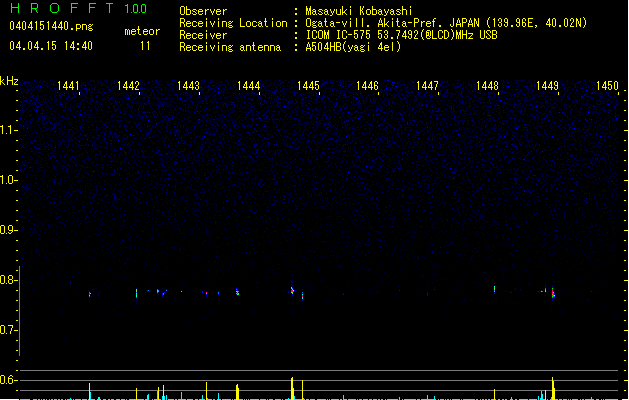Screen dimensions: 629x400
Task: Click the 0.7 kHz frequency axis label
Action: point(8,330)
